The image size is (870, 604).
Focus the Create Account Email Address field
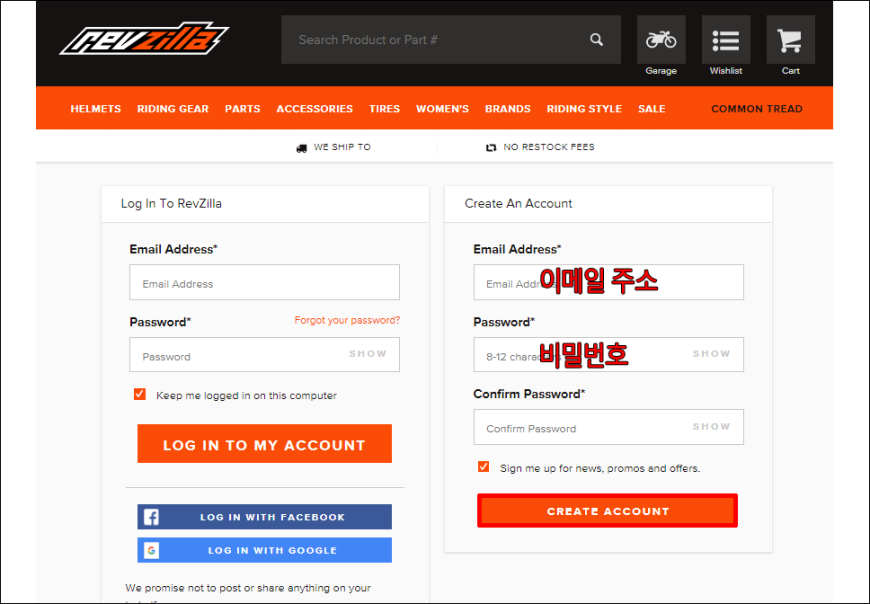(x=609, y=282)
